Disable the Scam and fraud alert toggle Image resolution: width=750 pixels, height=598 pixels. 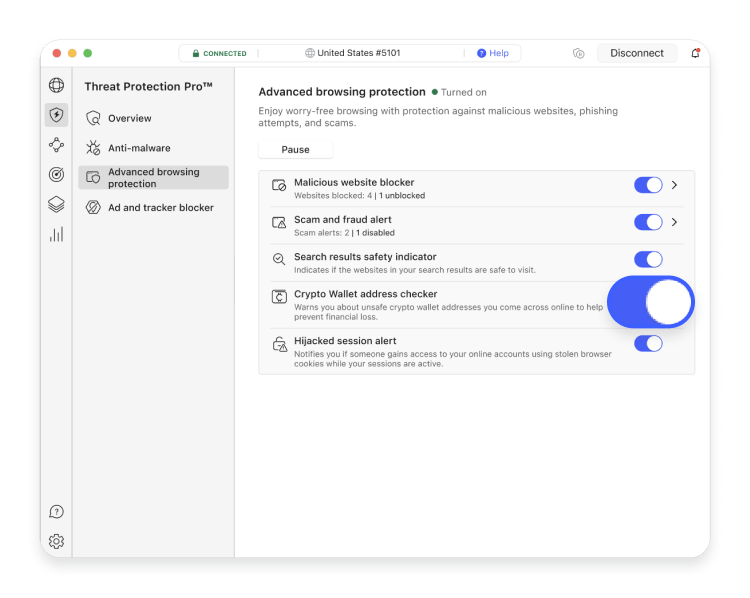(x=648, y=222)
